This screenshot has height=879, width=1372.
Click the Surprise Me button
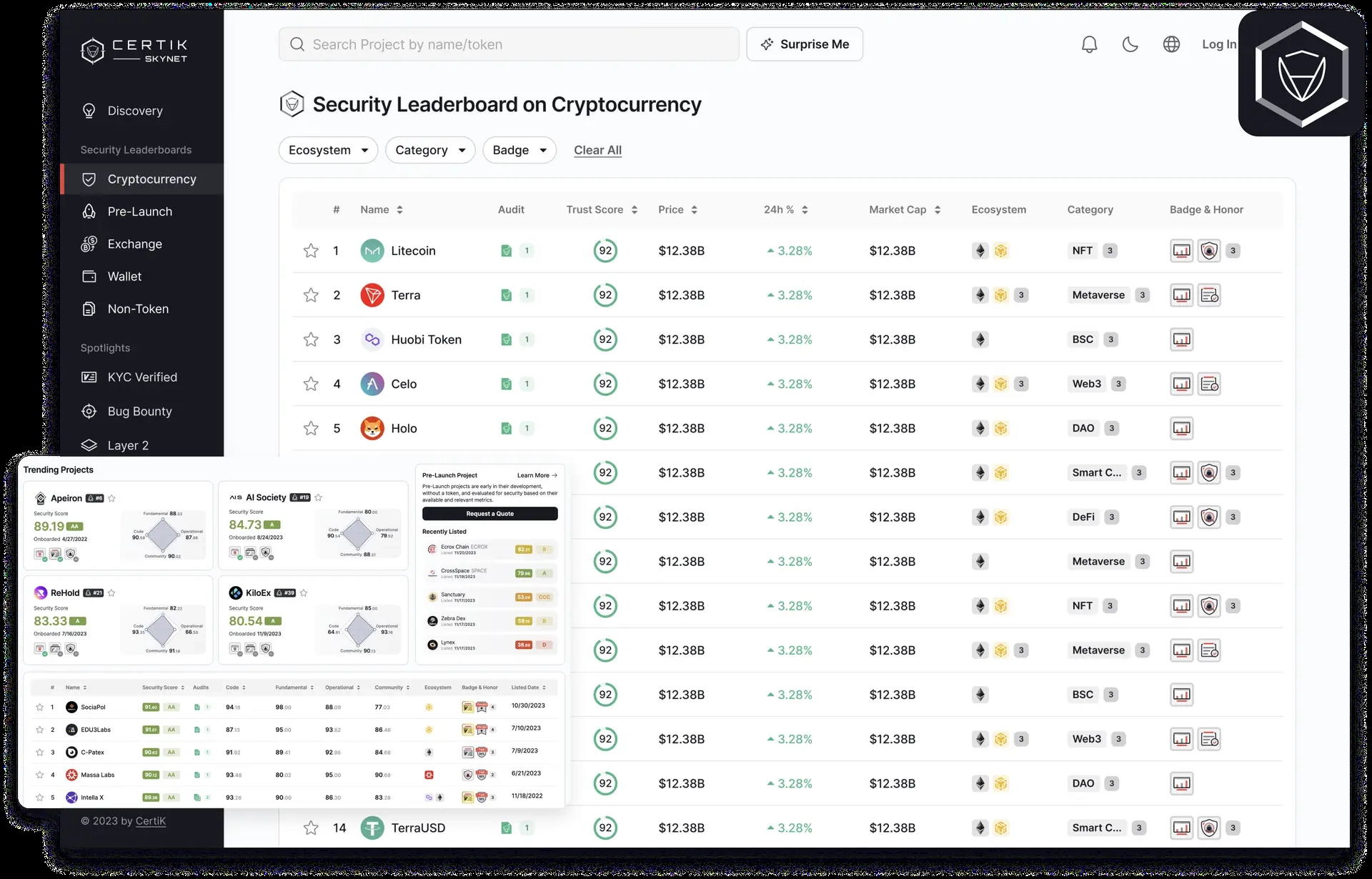click(x=805, y=44)
